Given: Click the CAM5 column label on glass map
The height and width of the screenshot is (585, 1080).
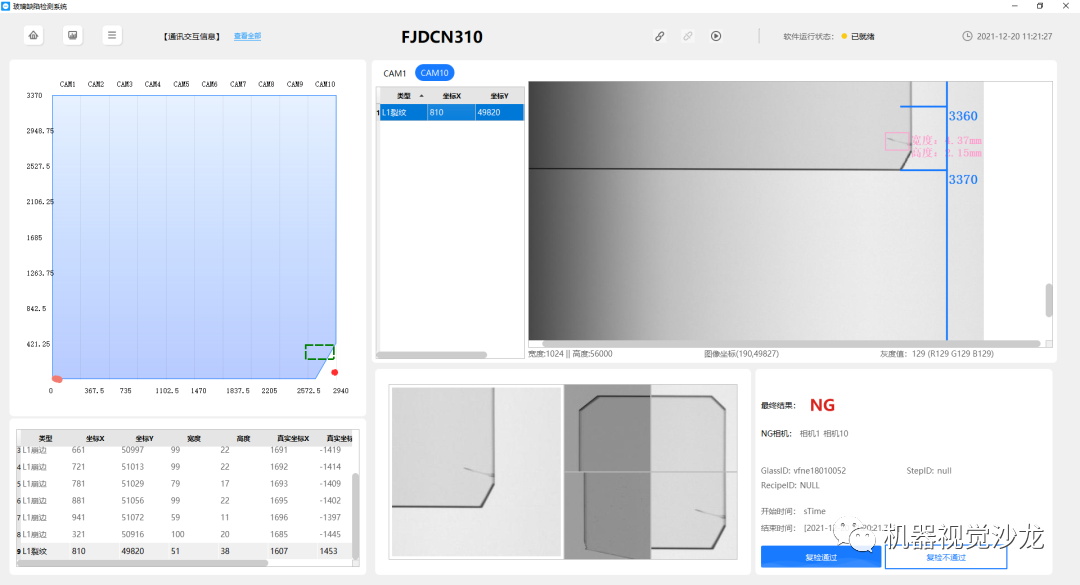Looking at the screenshot, I should tap(181, 84).
